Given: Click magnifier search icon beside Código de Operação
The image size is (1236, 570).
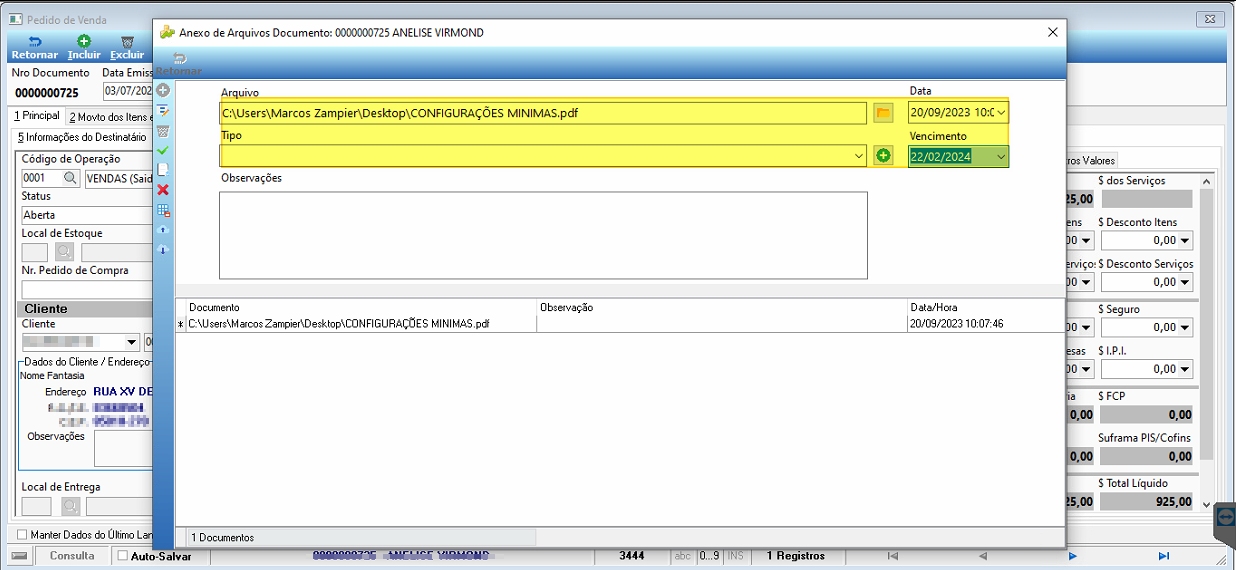Looking at the screenshot, I should (70, 178).
